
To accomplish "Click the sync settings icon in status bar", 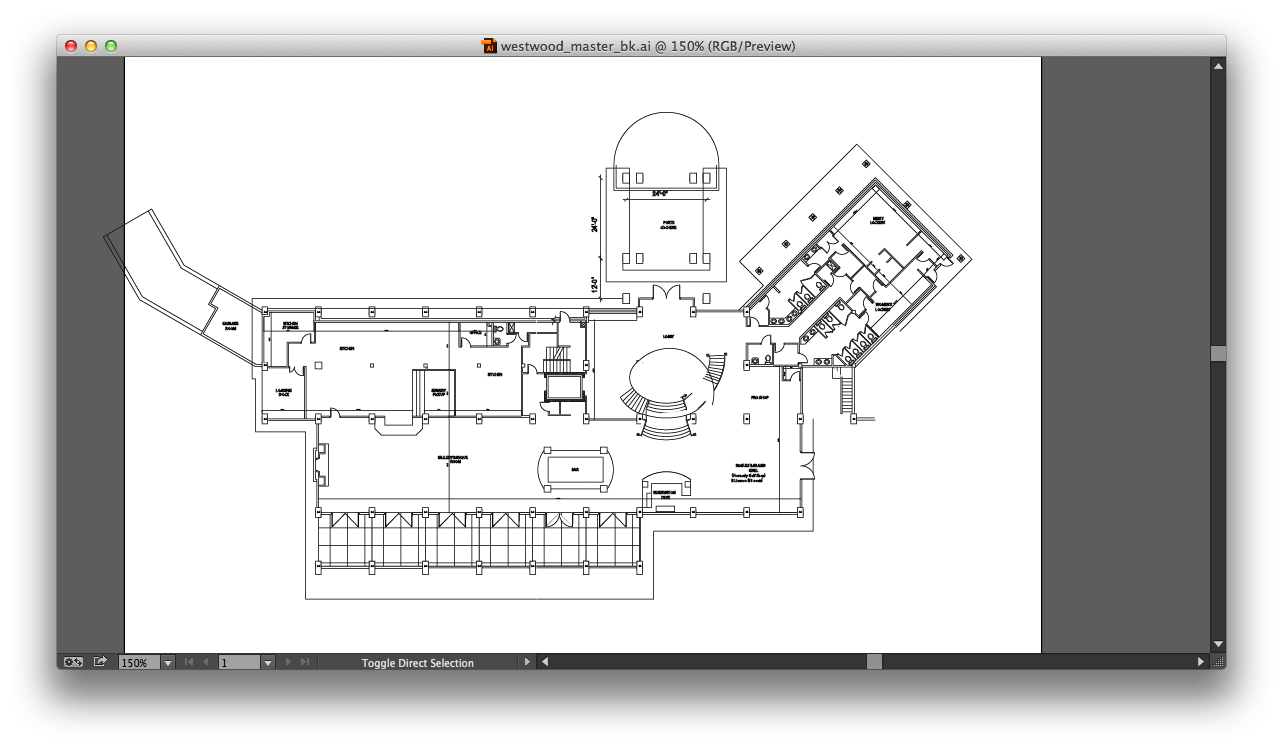I will tap(74, 662).
